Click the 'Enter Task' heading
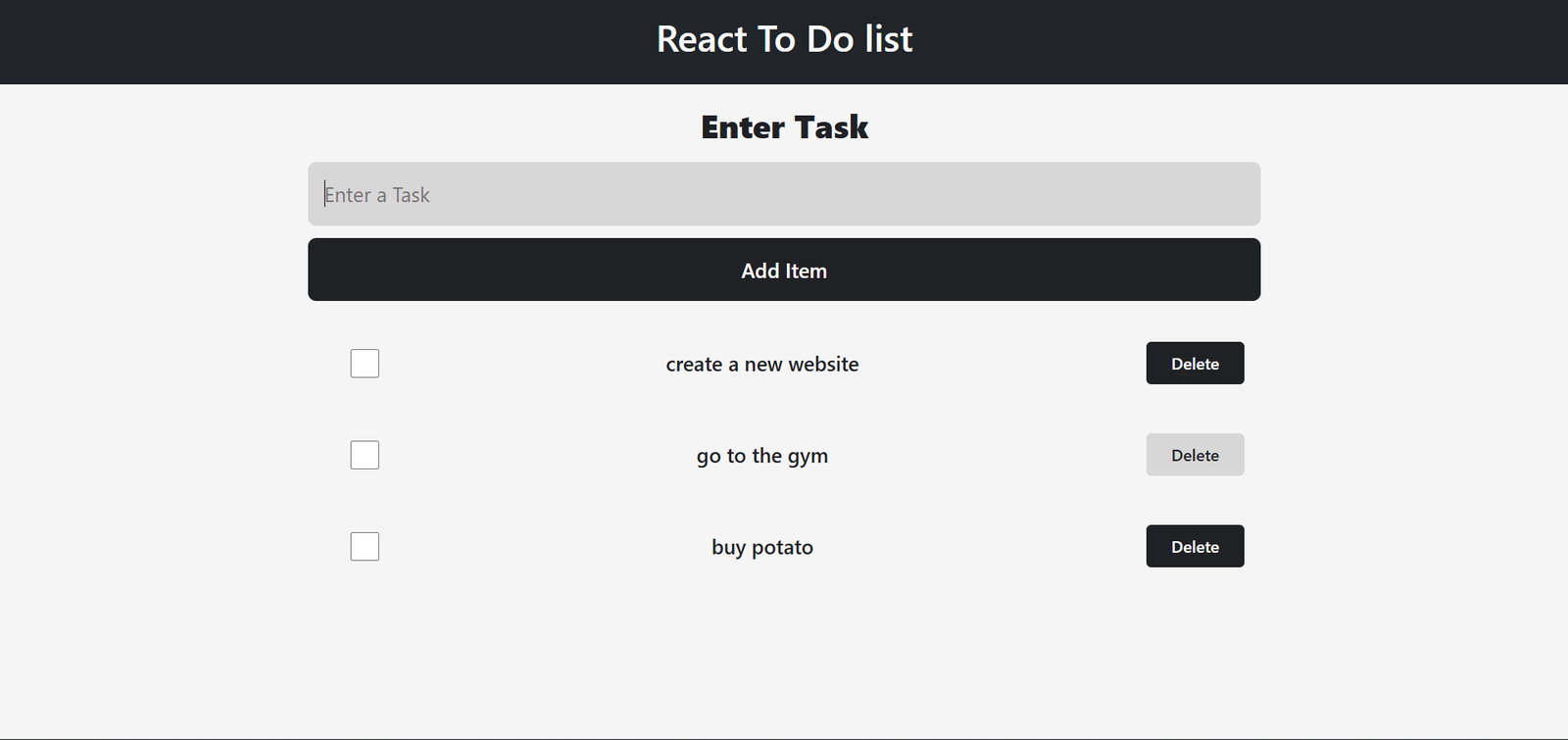Viewport: 1568px width, 740px height. click(784, 127)
